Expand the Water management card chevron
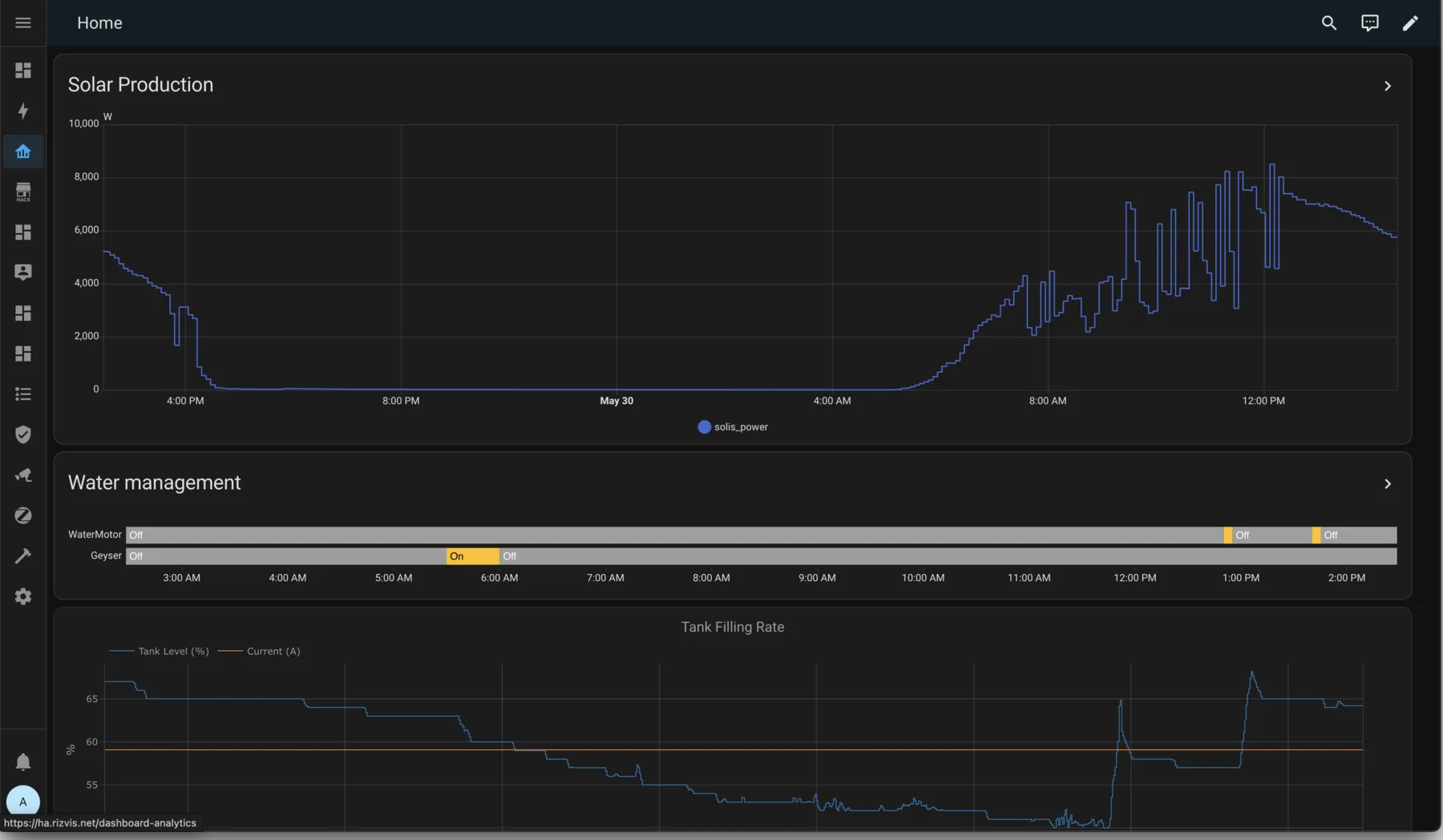 pos(1388,484)
